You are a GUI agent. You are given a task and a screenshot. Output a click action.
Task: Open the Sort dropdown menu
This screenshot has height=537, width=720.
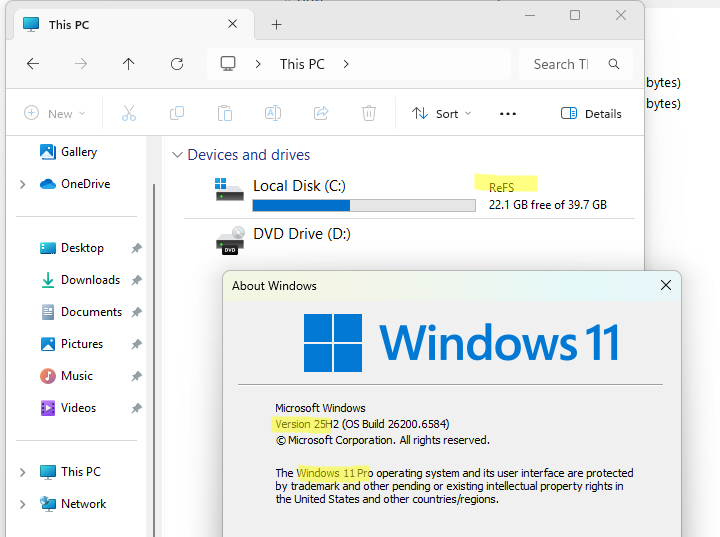(x=441, y=113)
